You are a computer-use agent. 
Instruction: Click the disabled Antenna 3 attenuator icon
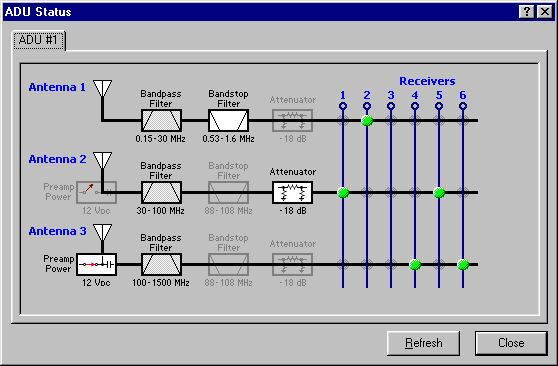point(293,265)
